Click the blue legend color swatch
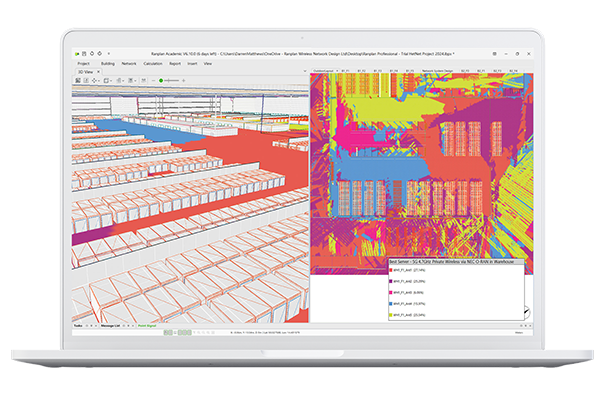 pos(391,304)
